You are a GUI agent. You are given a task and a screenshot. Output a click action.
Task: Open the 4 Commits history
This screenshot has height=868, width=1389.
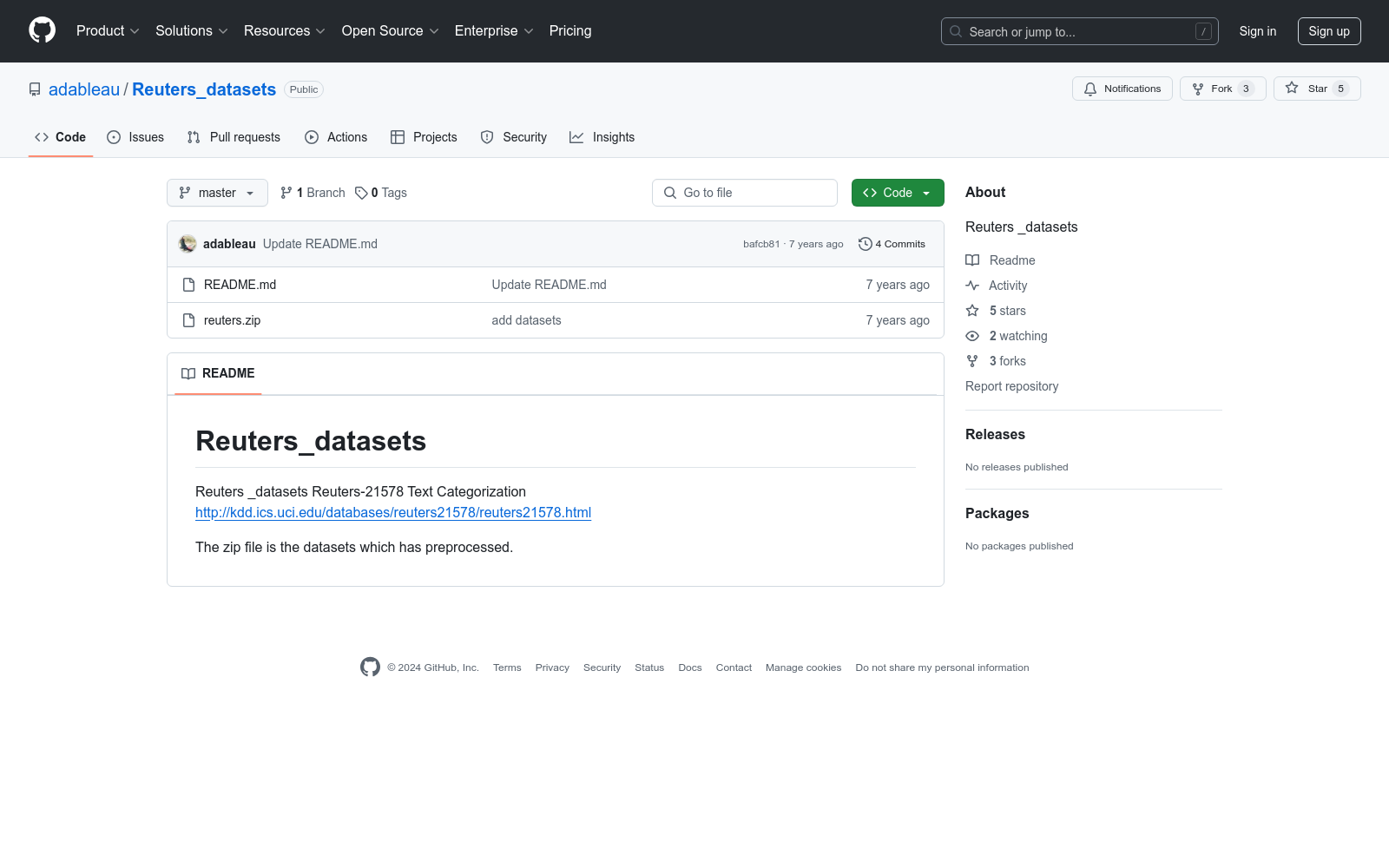coord(892,244)
